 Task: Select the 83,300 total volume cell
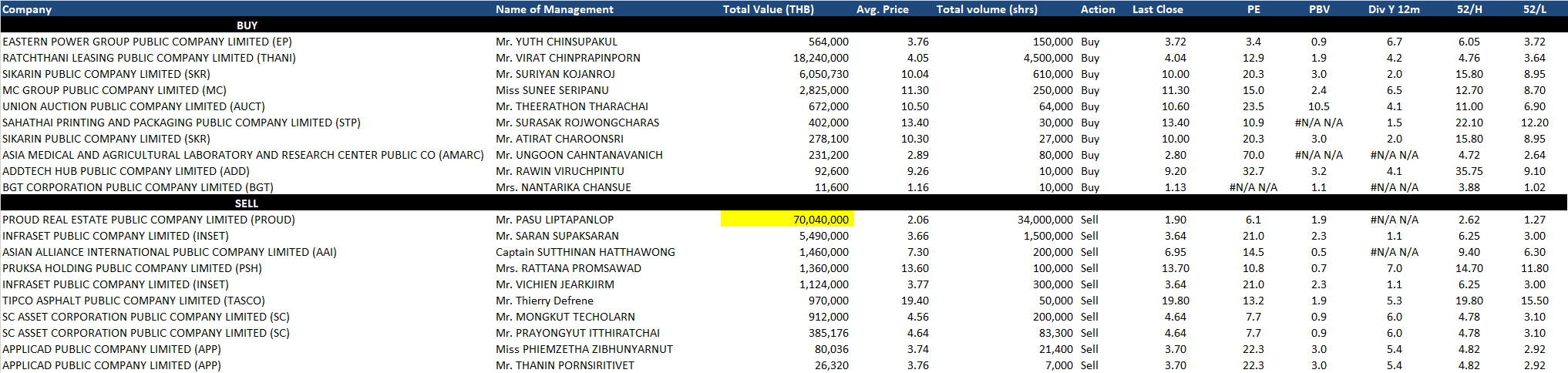[x=1055, y=333]
